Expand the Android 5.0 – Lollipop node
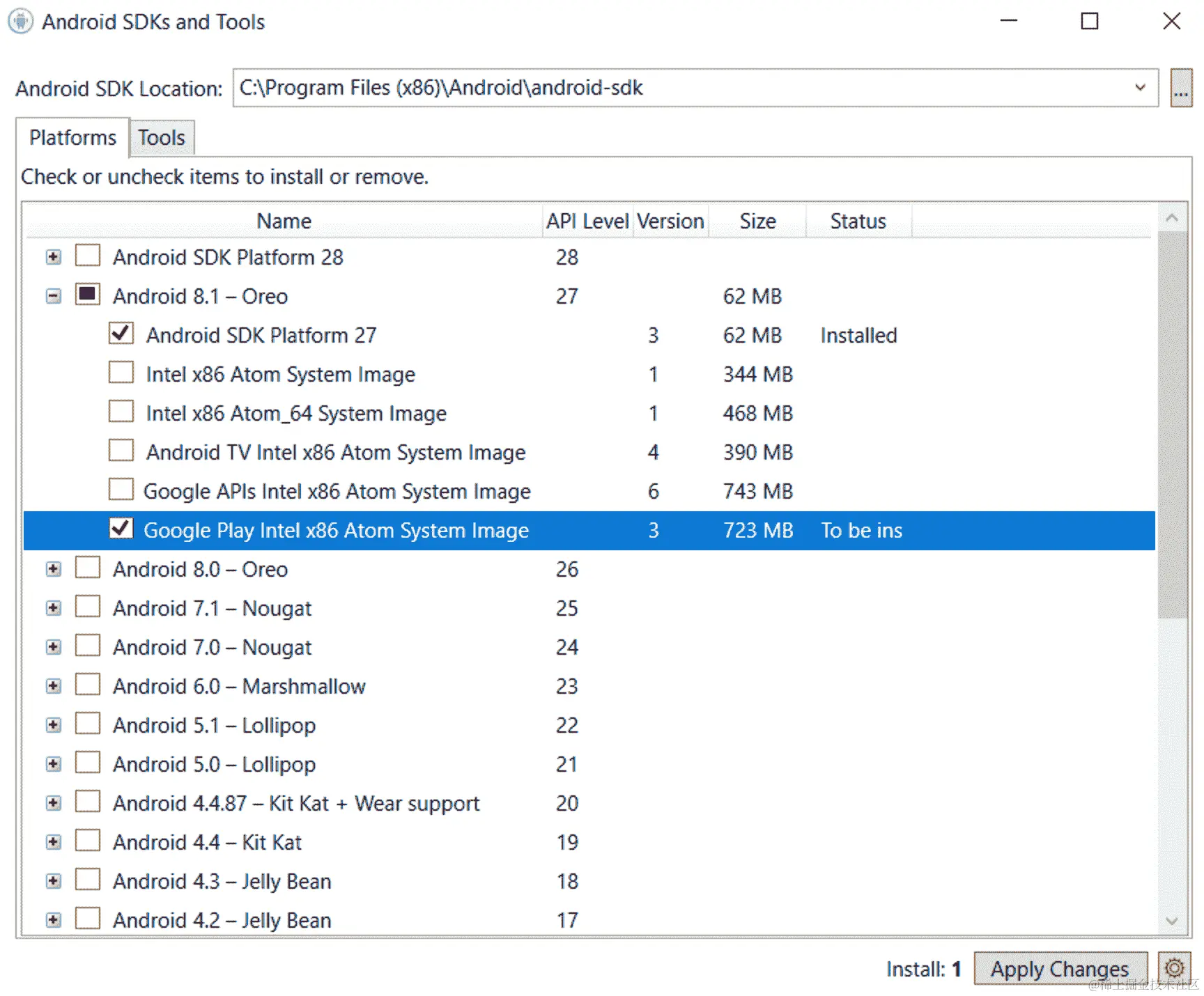This screenshot has height=996, width=1204. (x=53, y=764)
